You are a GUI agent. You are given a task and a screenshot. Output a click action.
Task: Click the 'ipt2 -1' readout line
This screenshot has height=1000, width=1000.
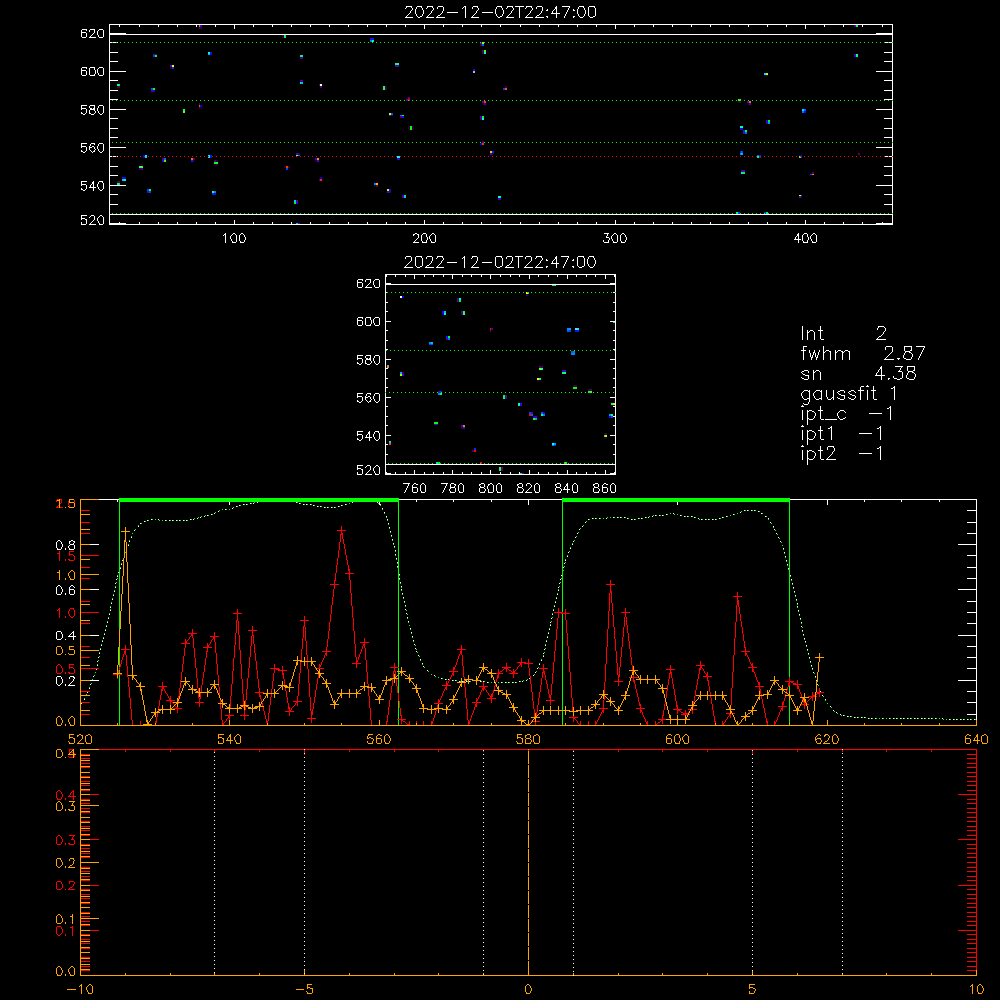[x=842, y=453]
